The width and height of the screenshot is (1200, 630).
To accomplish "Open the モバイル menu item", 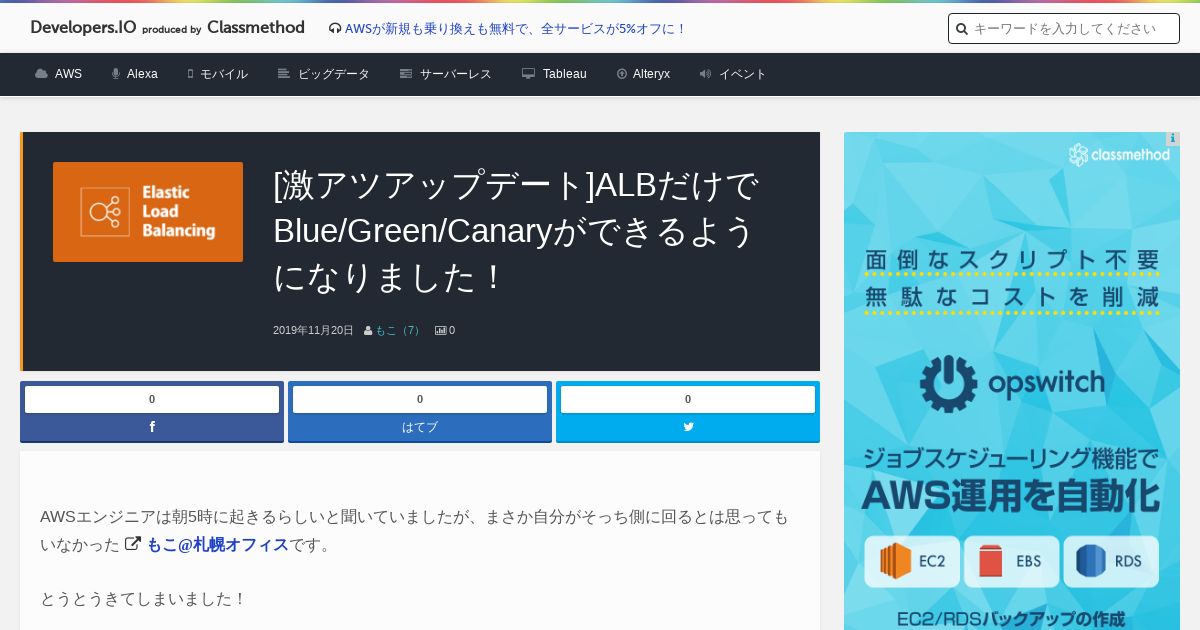I will pos(224,74).
